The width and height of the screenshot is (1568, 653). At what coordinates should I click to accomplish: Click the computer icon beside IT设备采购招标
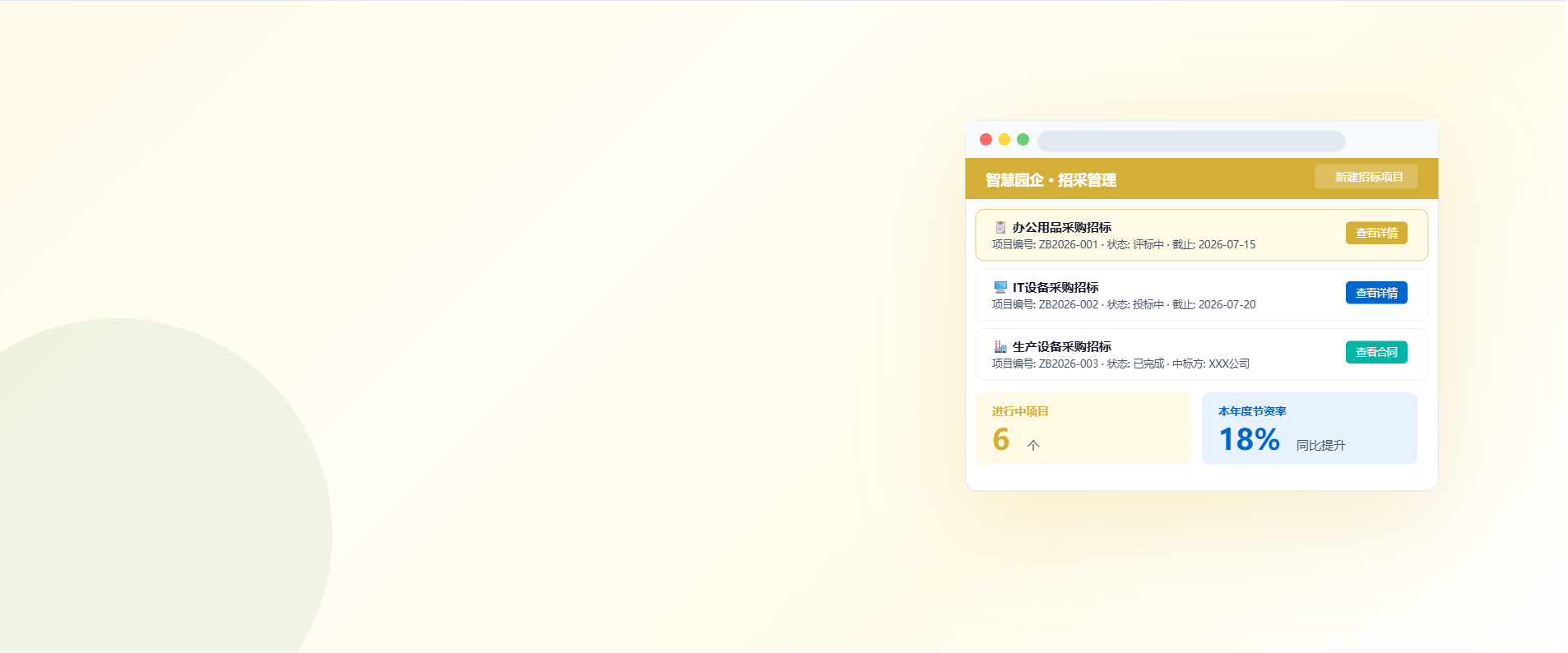1000,287
